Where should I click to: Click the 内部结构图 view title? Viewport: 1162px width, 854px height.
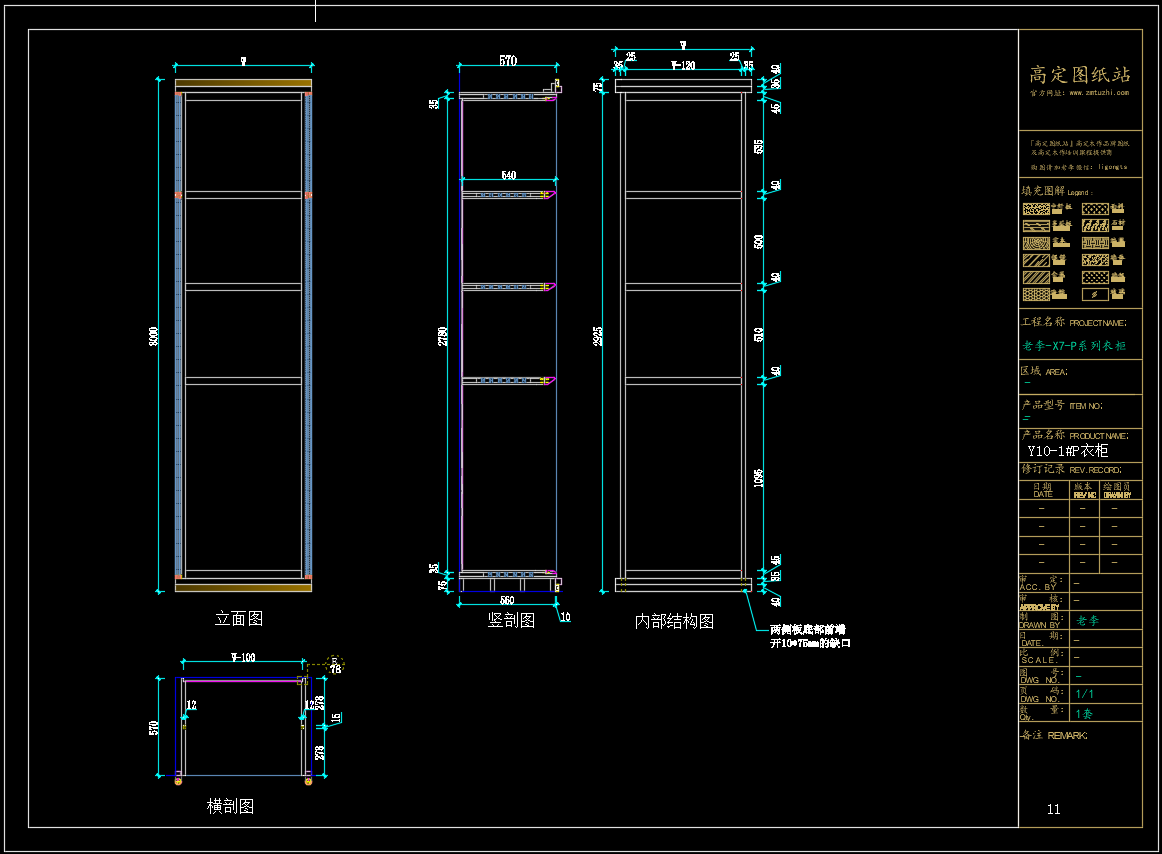coord(674,621)
